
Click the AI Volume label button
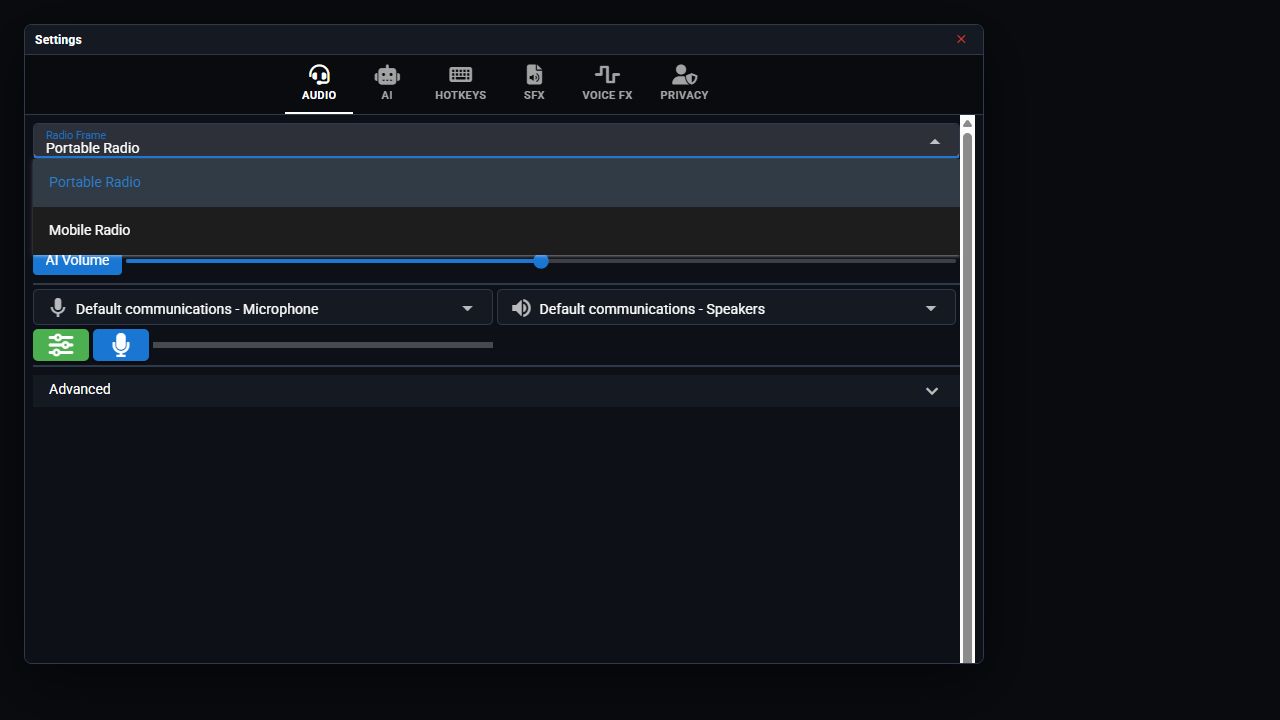coord(77,262)
